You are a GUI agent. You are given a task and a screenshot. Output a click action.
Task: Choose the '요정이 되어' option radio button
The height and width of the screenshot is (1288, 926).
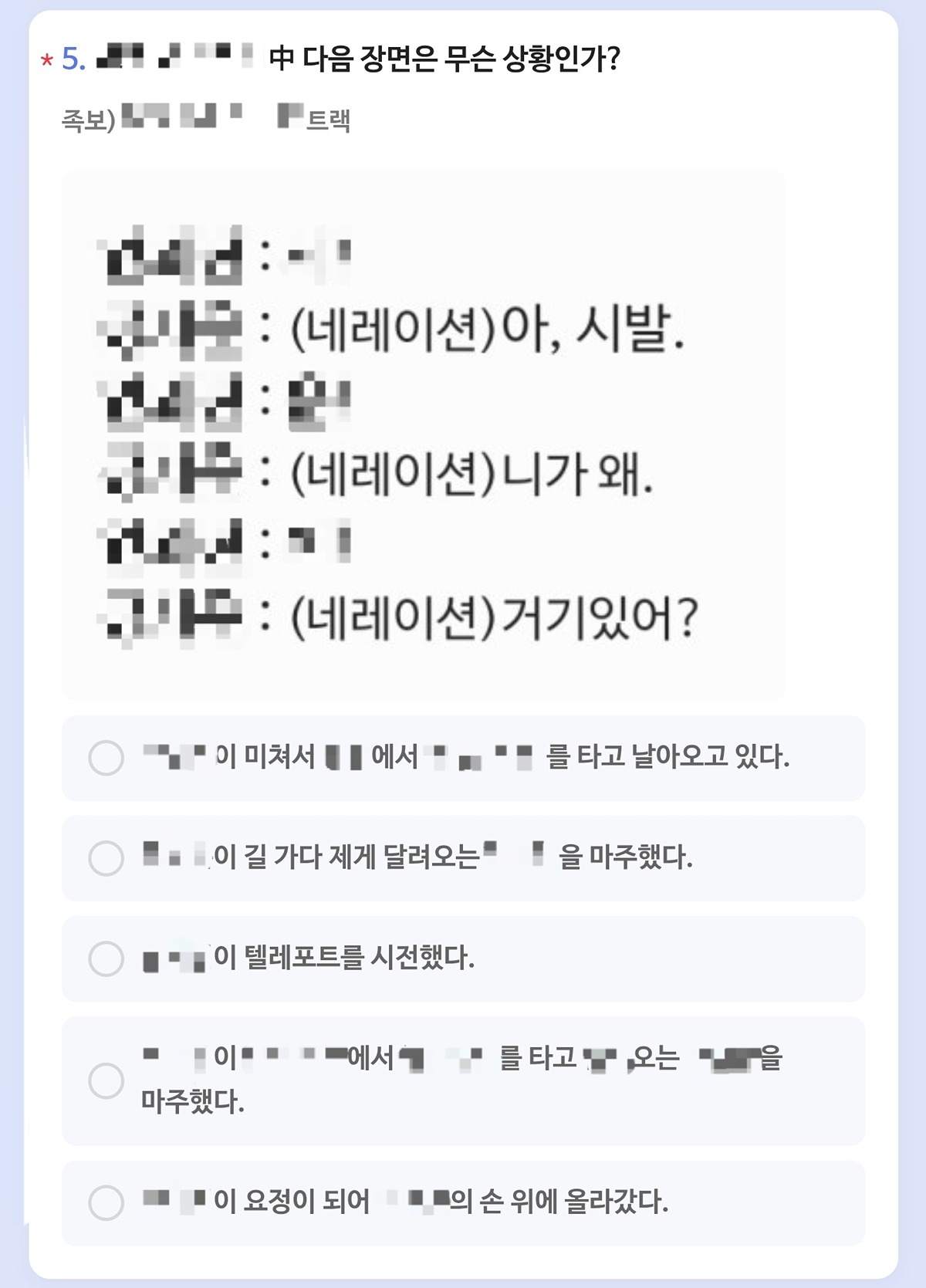(x=106, y=1202)
